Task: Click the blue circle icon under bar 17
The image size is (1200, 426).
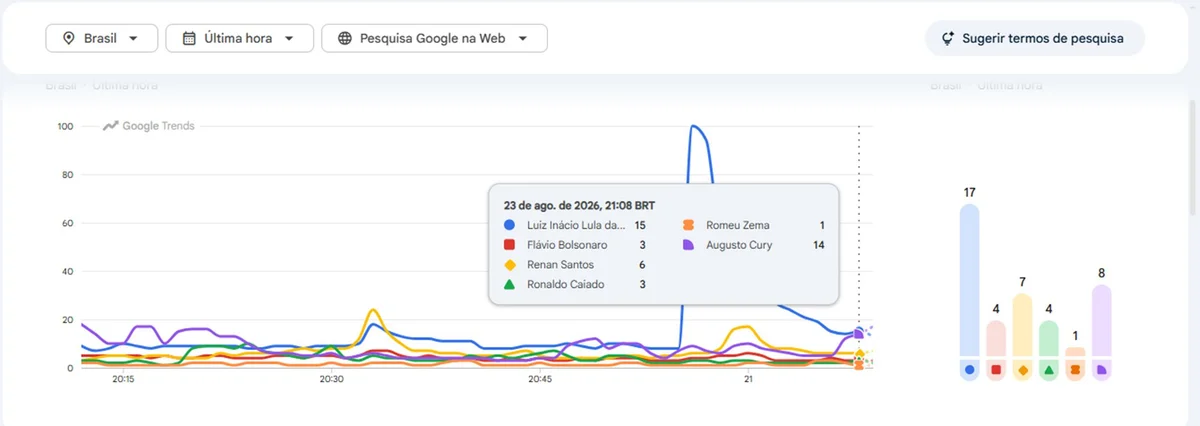Action: click(x=969, y=370)
